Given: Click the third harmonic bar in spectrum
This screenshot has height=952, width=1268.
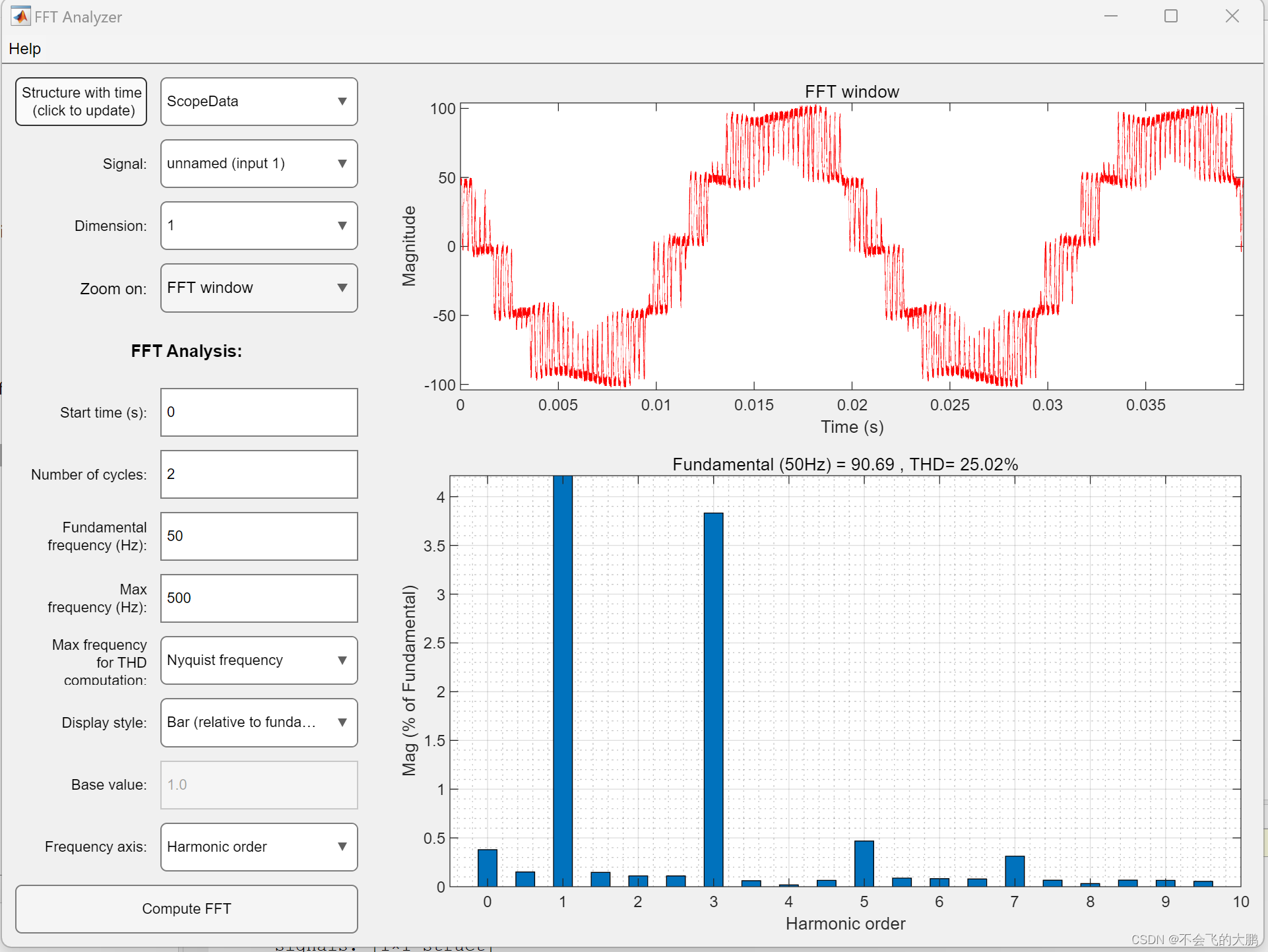Looking at the screenshot, I should [x=713, y=699].
